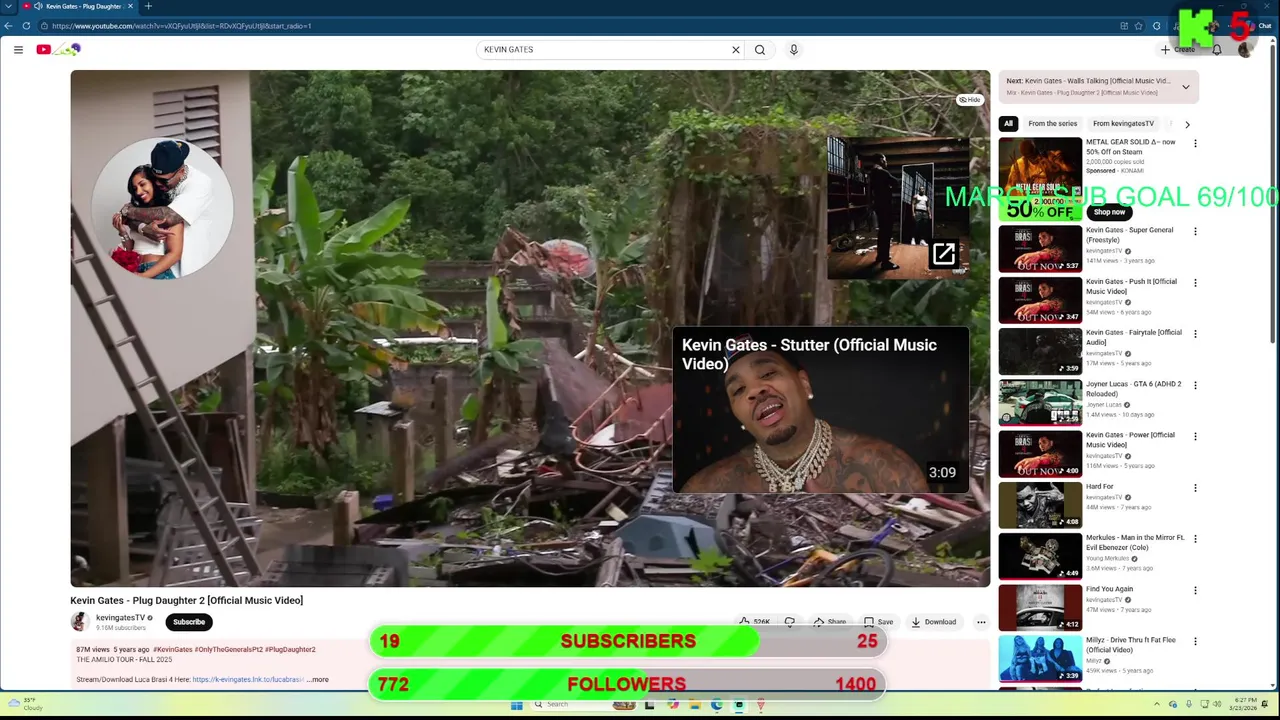
Task: Open the k-evingates.lnk.to stream link
Action: 248,680
